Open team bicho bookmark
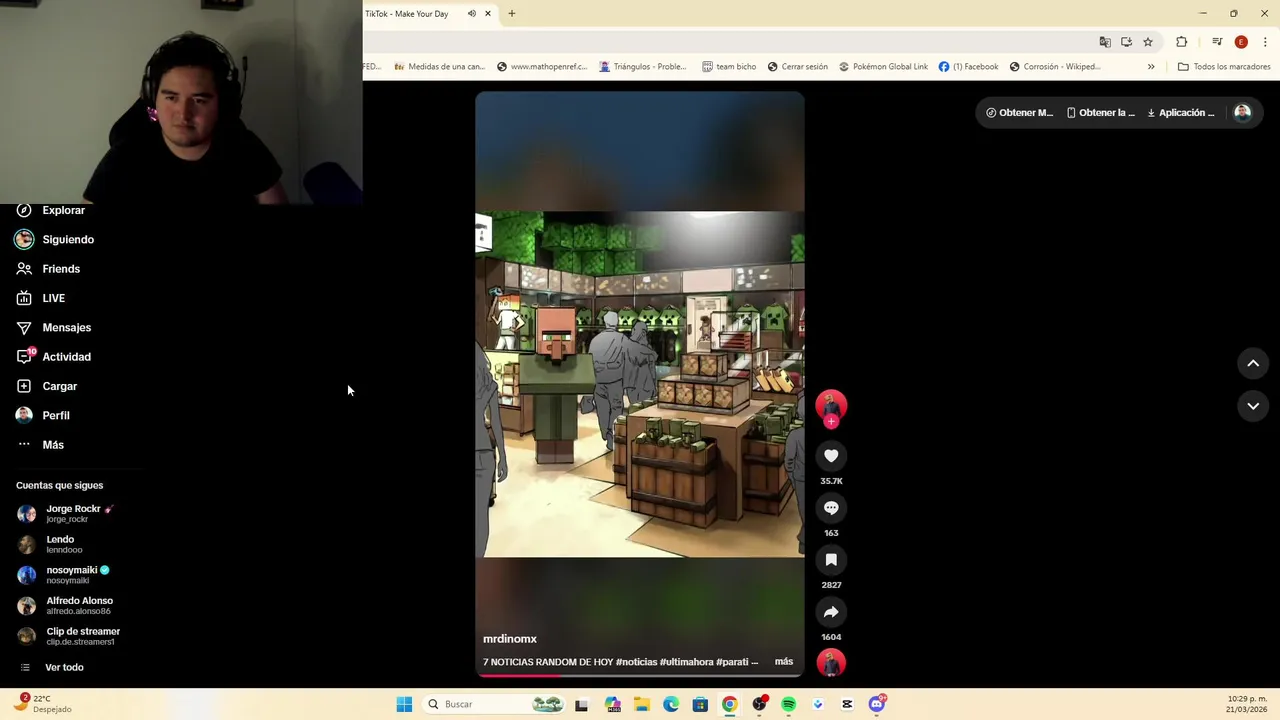Viewport: 1280px width, 720px height. (729, 67)
